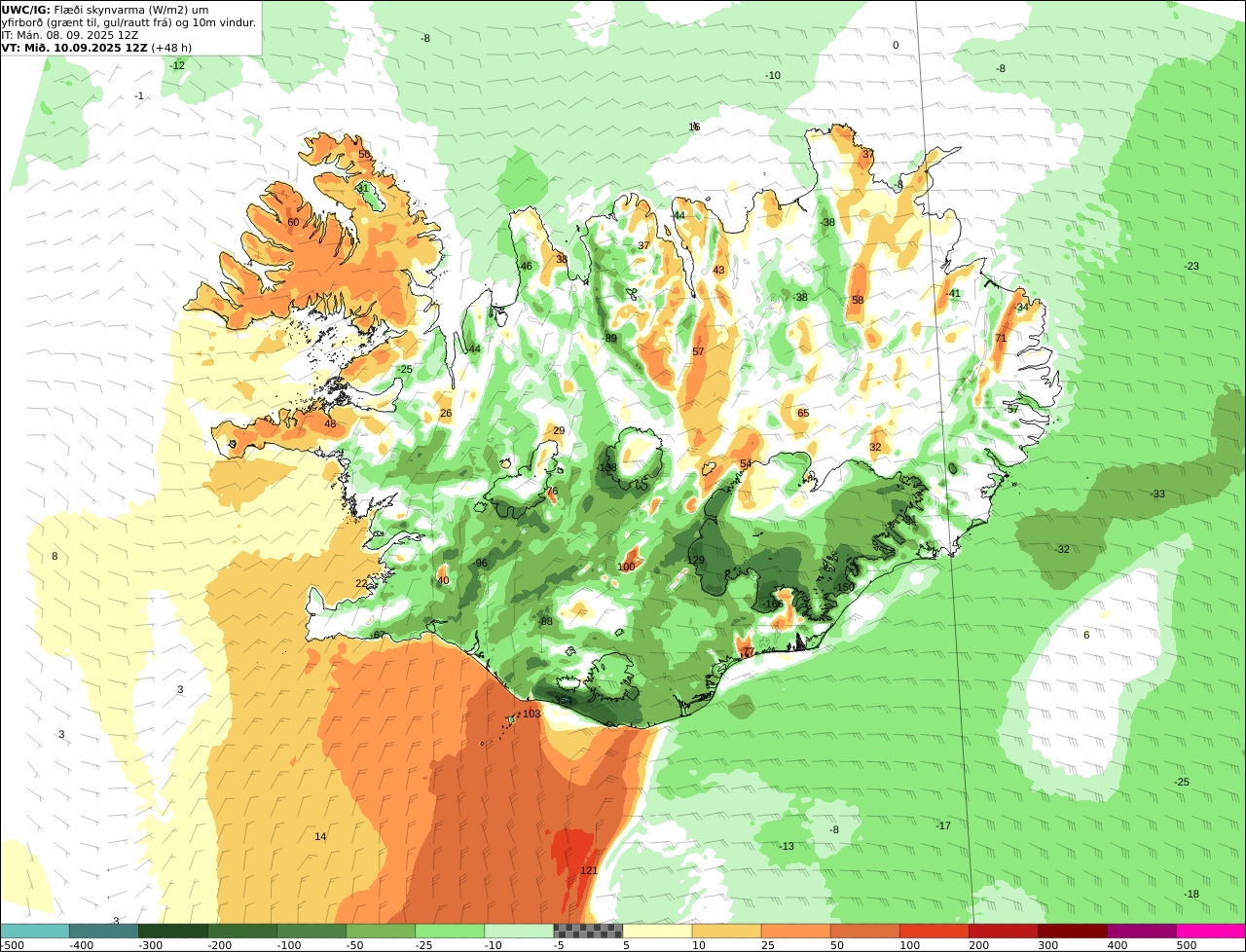
Task: Select the map value -41
Action: point(953,293)
